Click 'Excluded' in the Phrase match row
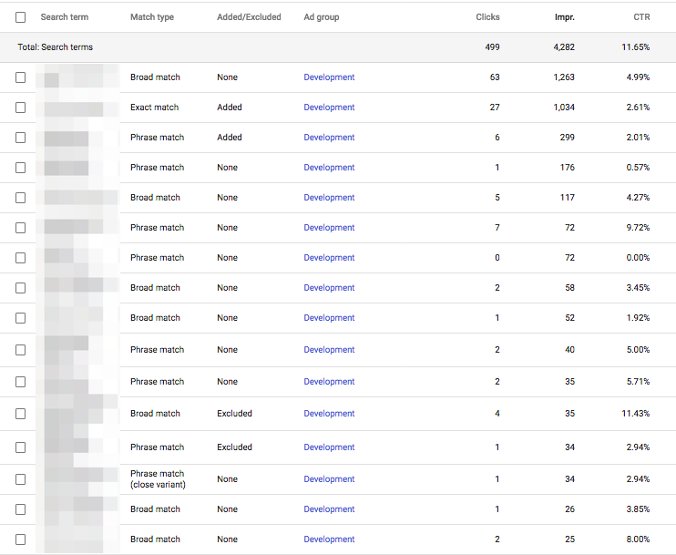Screen dimensions: 676x555 [x=235, y=447]
